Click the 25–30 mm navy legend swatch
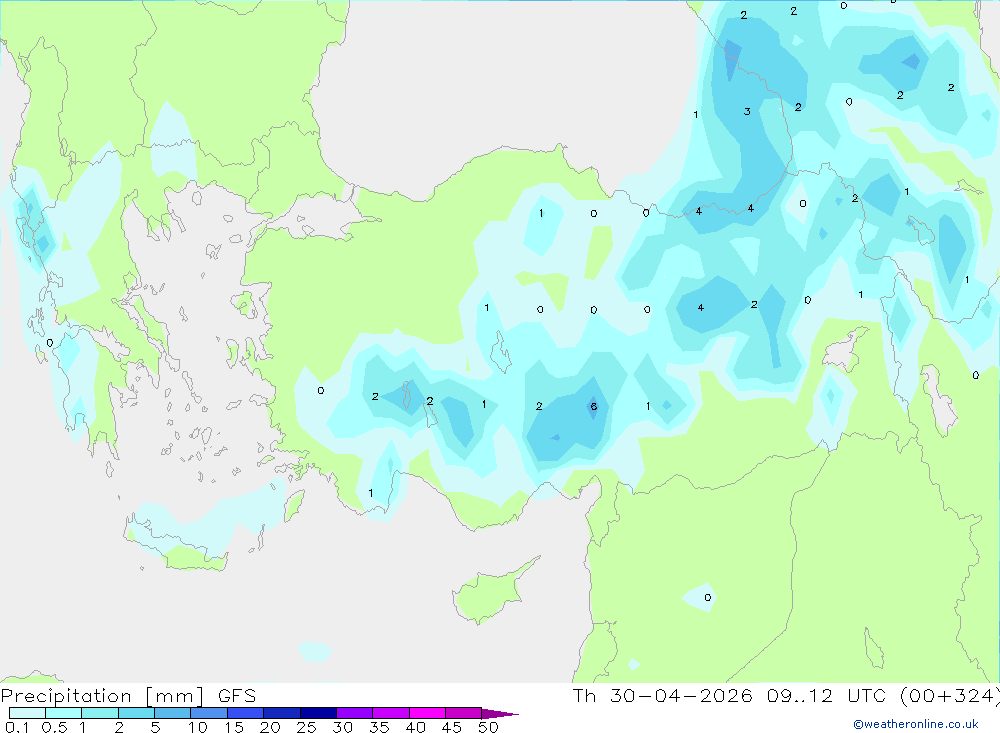The width and height of the screenshot is (1000, 733). coord(318,713)
